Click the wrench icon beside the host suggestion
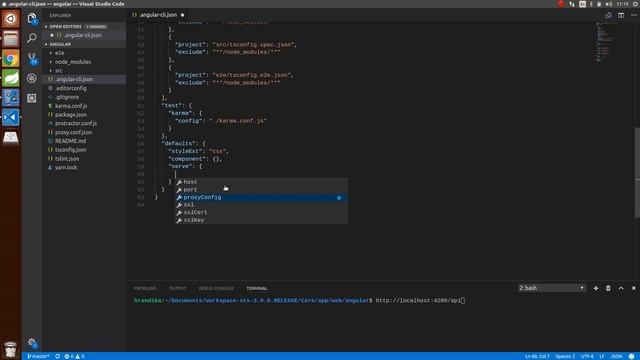 pyautogui.click(x=179, y=182)
